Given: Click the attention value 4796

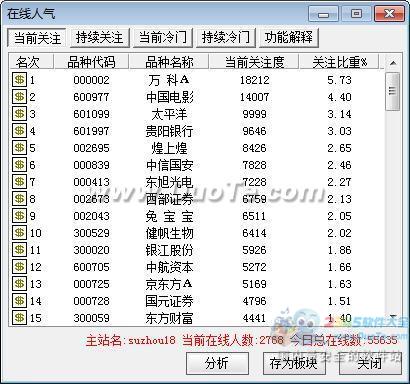Looking at the screenshot, I should point(254,301).
